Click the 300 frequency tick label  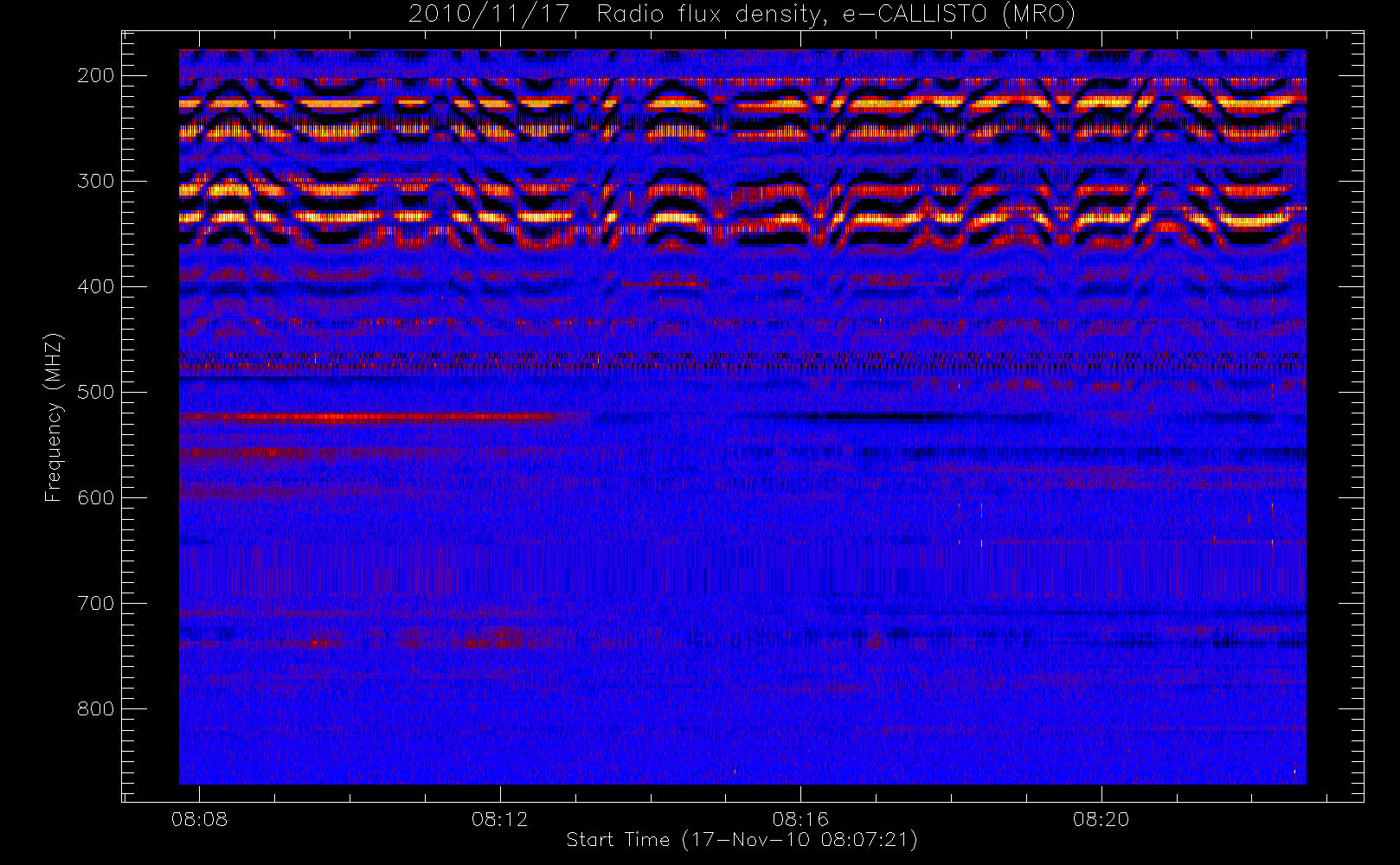96,181
